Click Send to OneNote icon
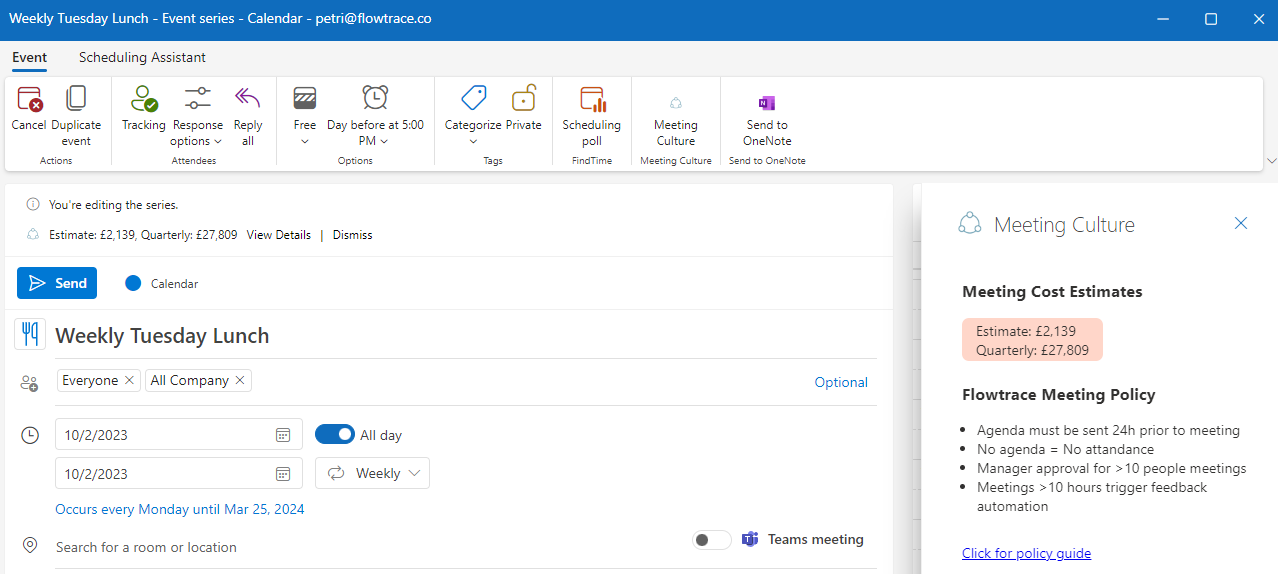This screenshot has width=1278, height=574. (x=767, y=104)
